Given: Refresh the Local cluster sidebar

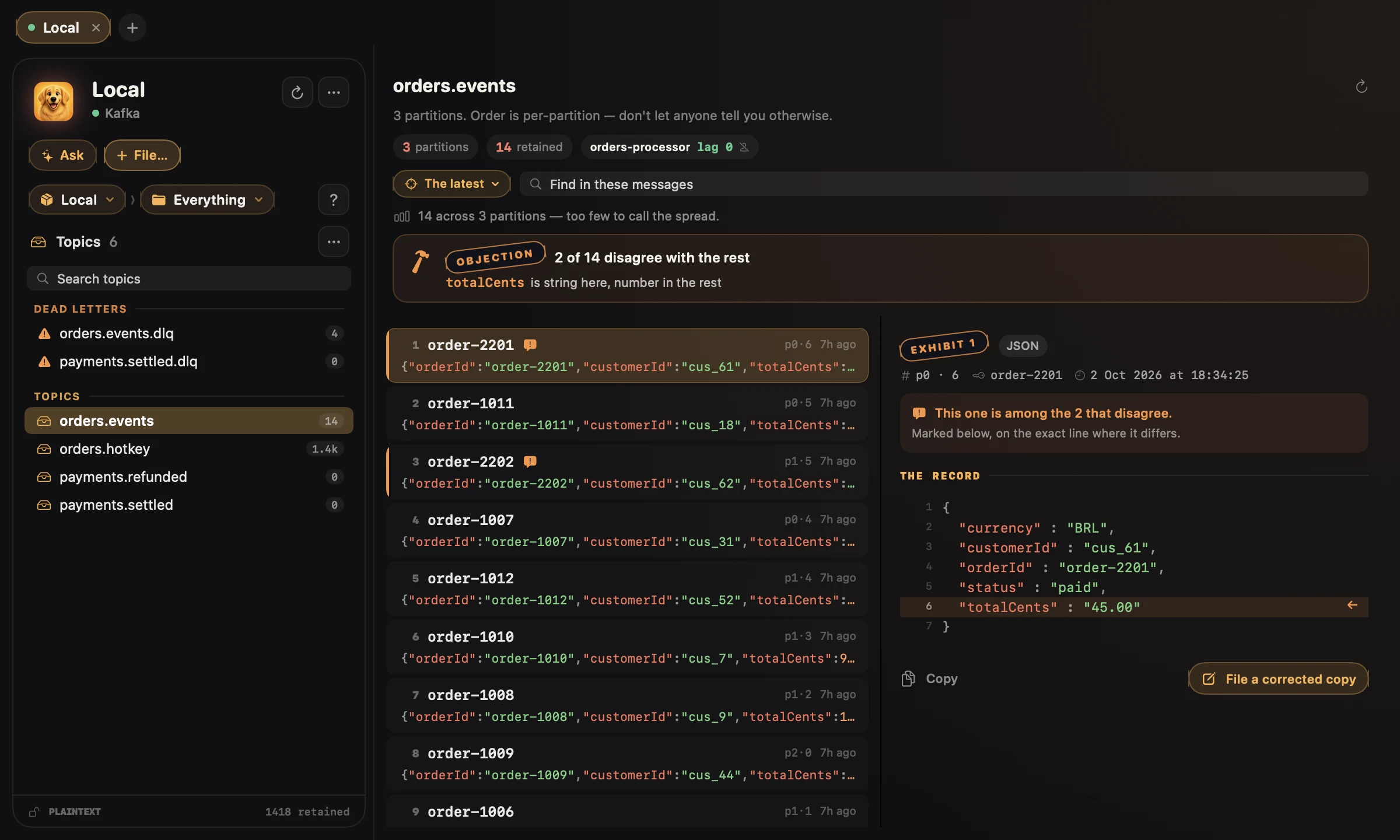Looking at the screenshot, I should click(x=297, y=92).
